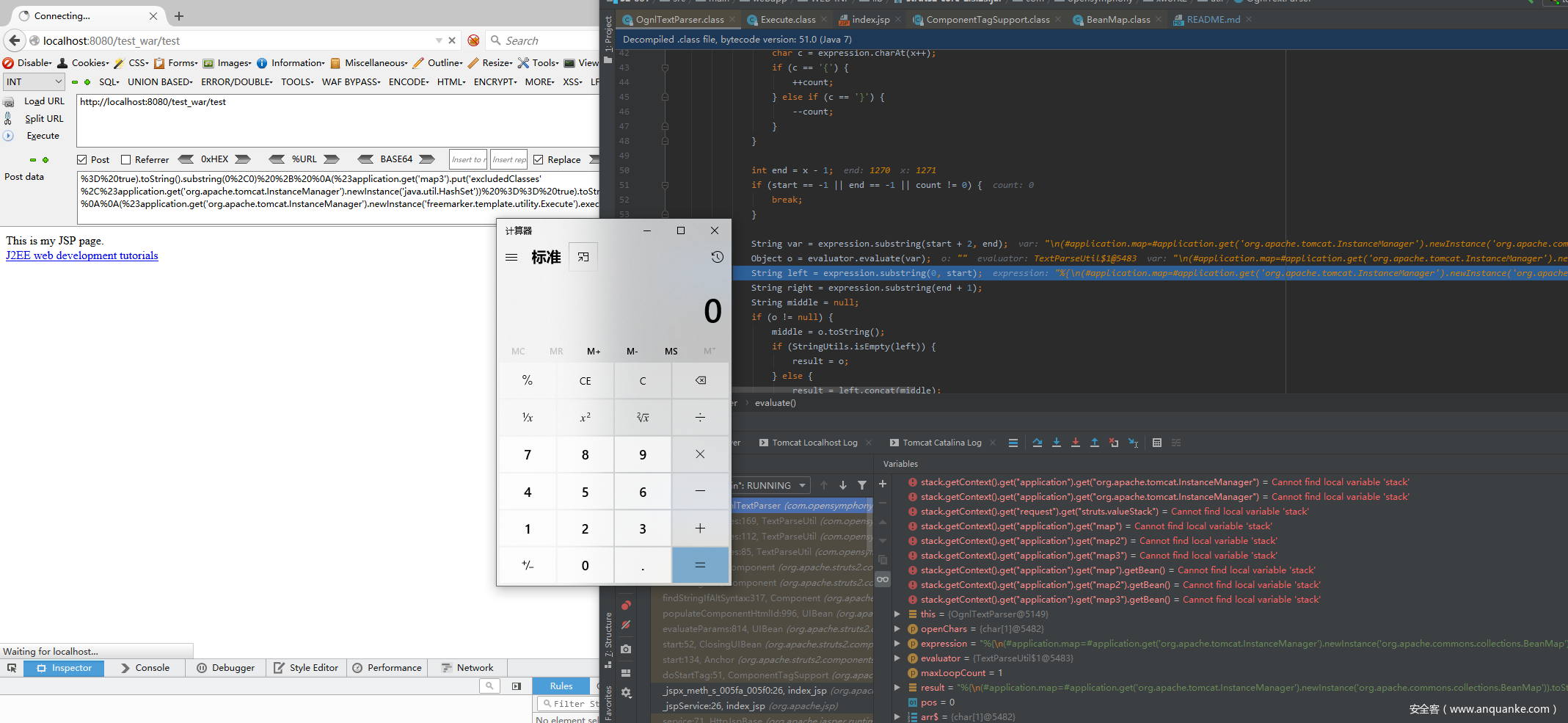Click NoScript blocked icon beside search box
Viewport: 1568px width, 723px height.
474,40
